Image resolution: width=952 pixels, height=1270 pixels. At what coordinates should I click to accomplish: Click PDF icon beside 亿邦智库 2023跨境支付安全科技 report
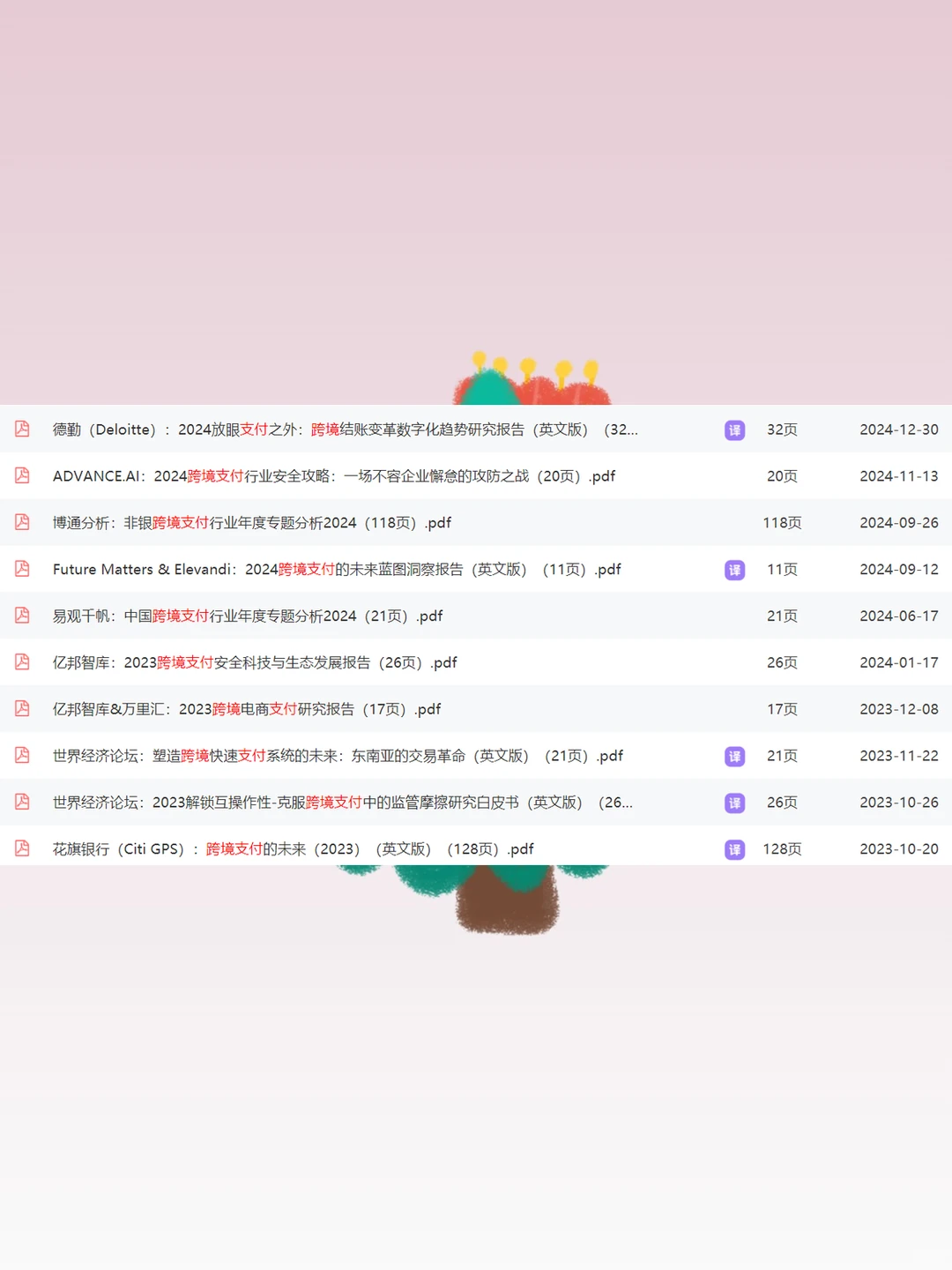[22, 661]
